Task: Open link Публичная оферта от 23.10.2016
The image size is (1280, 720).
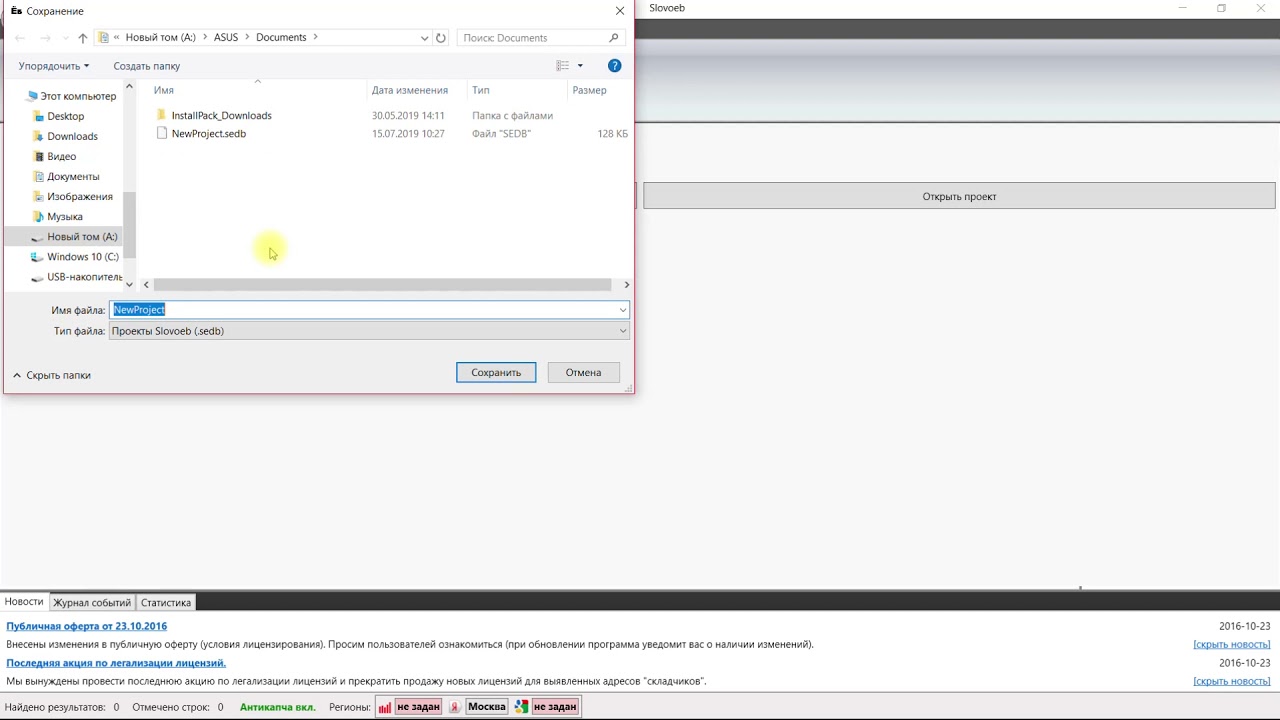Action: point(87,626)
